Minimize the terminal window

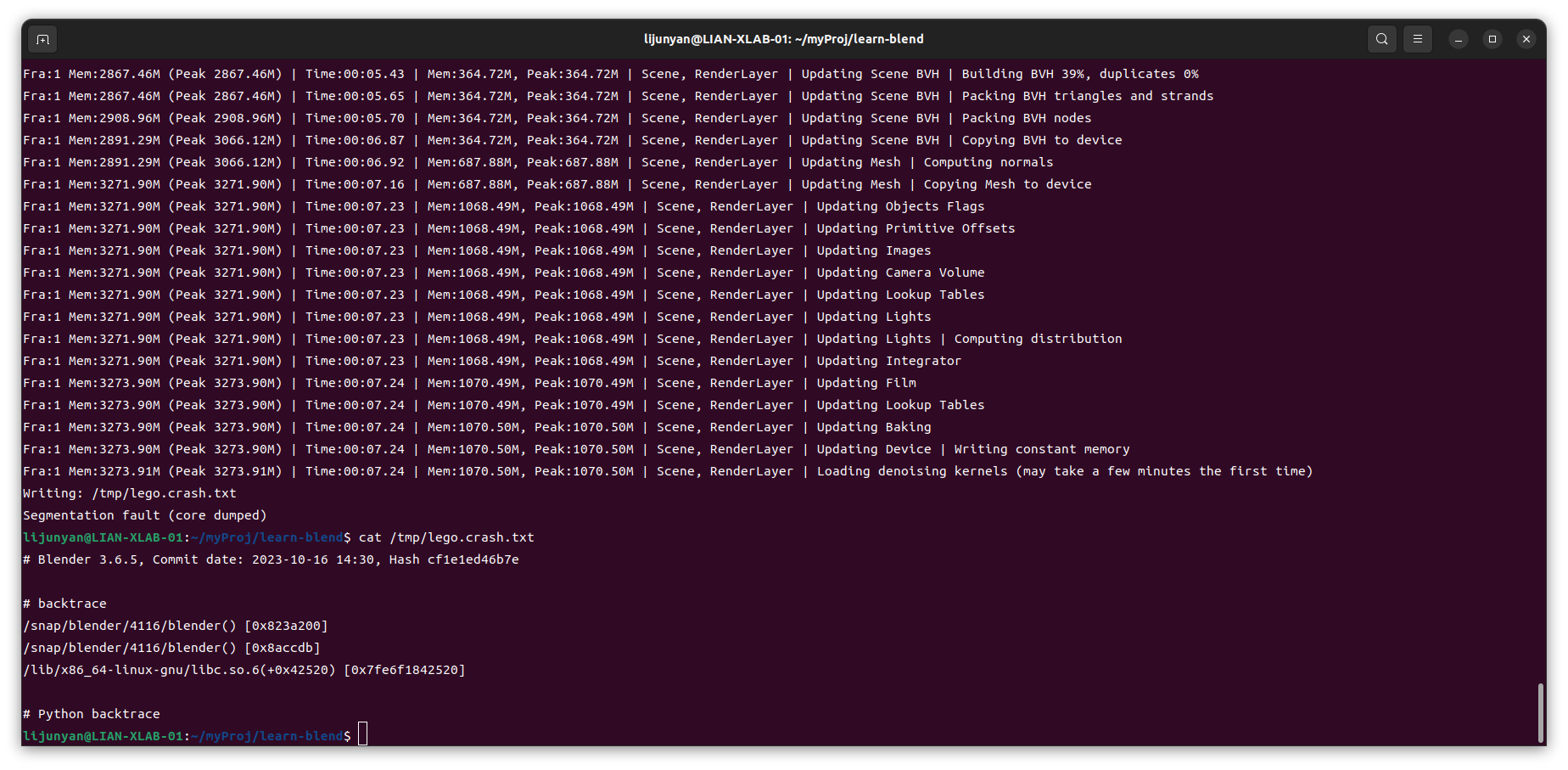(x=1459, y=39)
